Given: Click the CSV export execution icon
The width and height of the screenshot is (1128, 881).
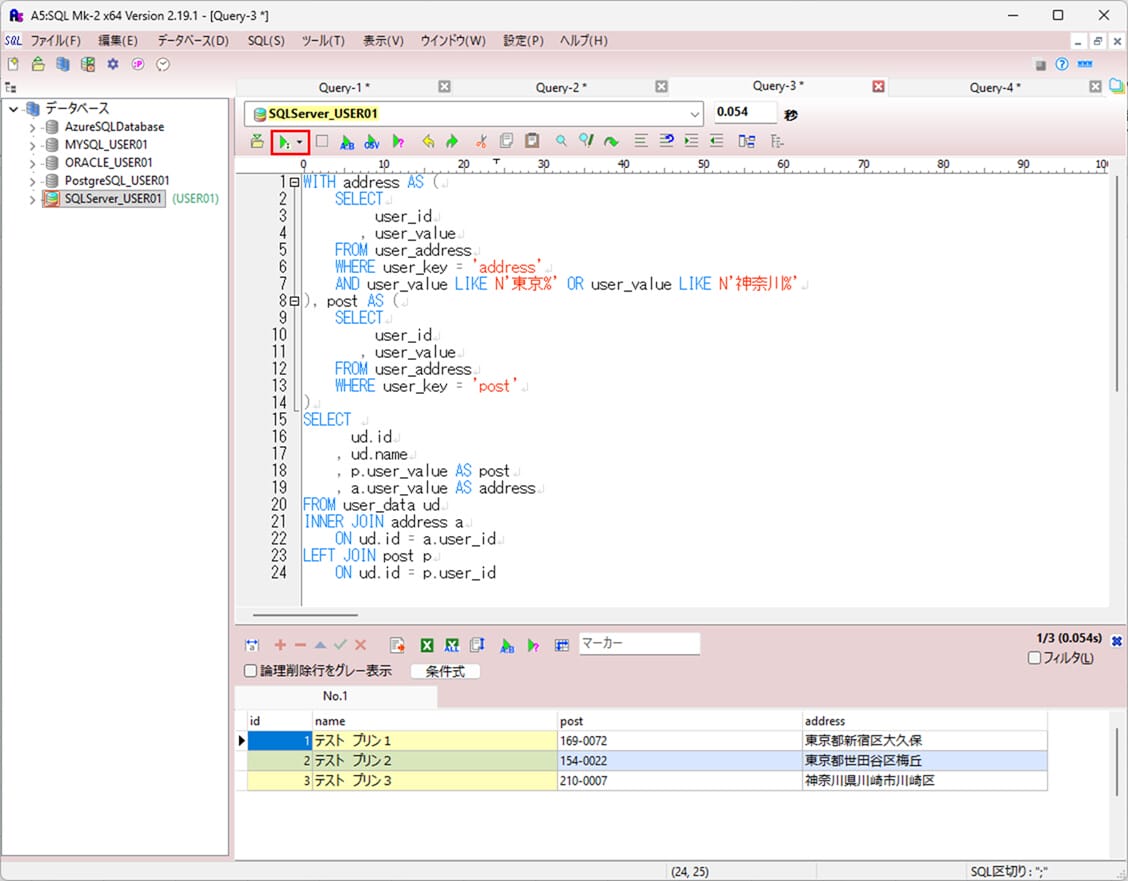Looking at the screenshot, I should point(372,142).
